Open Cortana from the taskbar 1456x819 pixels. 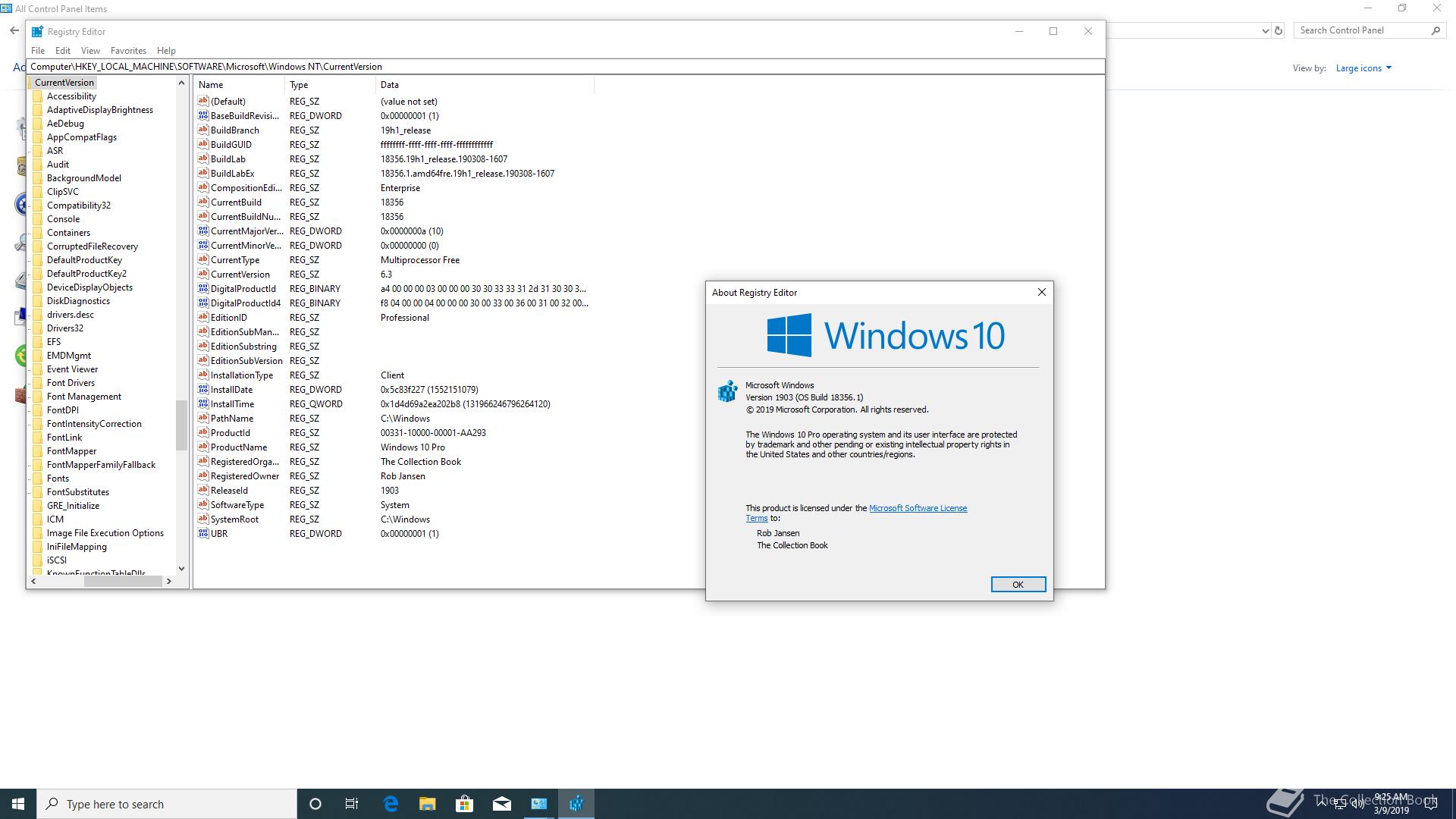(x=315, y=804)
